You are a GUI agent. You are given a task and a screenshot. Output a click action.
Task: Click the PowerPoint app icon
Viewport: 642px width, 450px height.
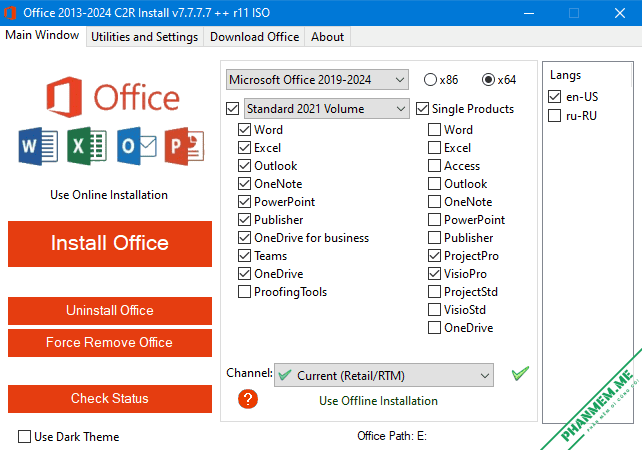pos(184,146)
